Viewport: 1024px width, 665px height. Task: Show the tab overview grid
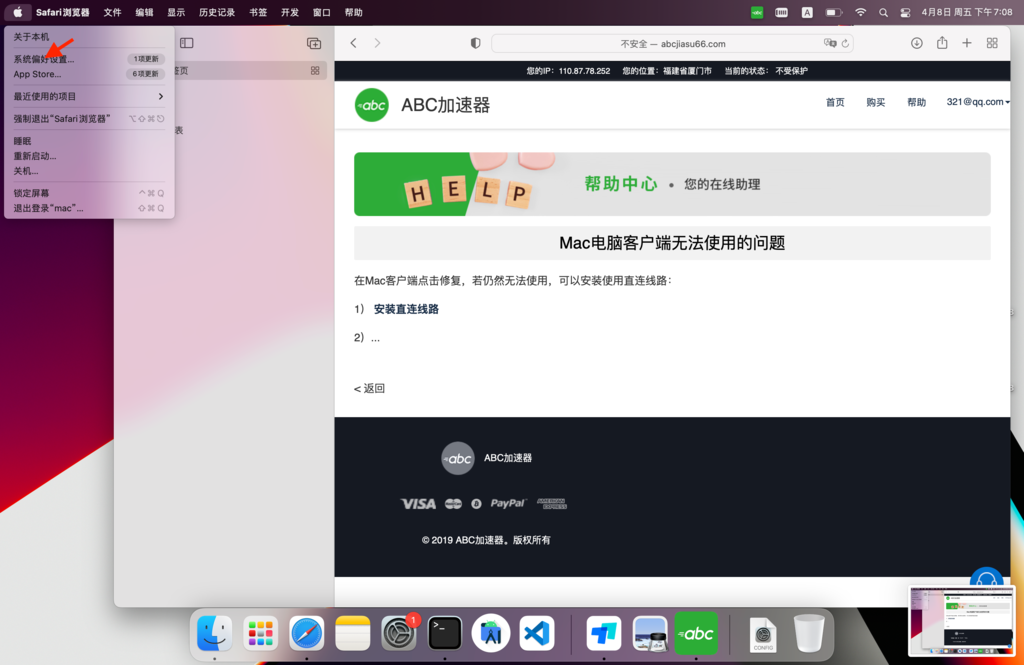pyautogui.click(x=992, y=43)
